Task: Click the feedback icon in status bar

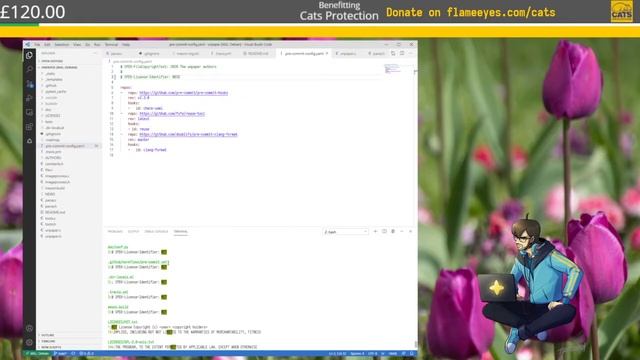Action: 403,353
